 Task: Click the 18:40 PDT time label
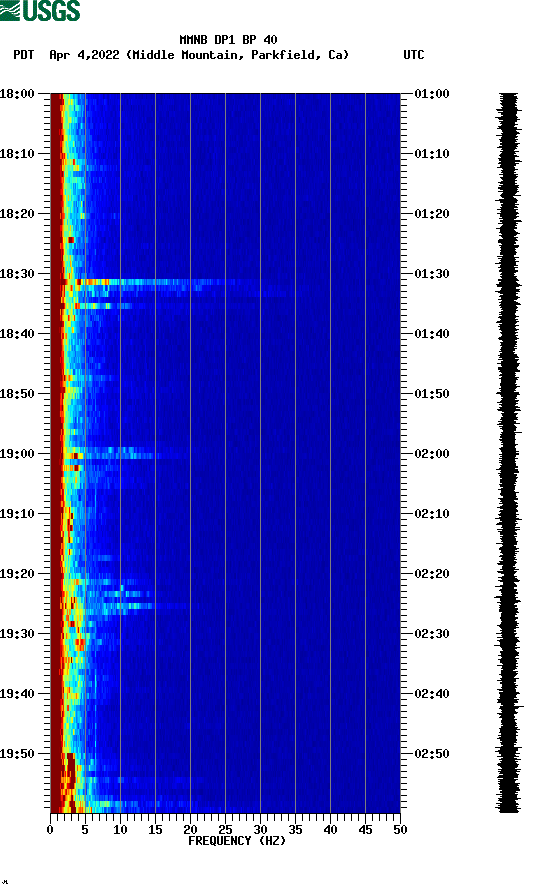coord(17,334)
